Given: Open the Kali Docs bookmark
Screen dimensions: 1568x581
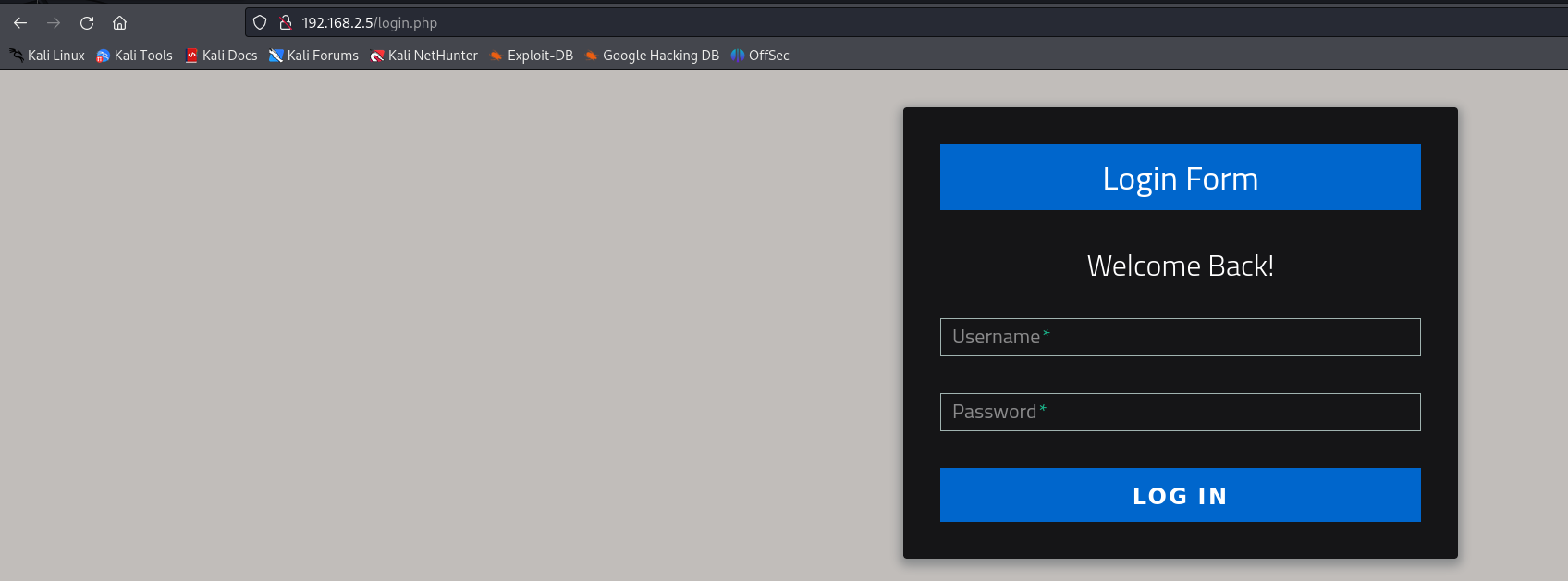Looking at the screenshot, I should point(221,56).
